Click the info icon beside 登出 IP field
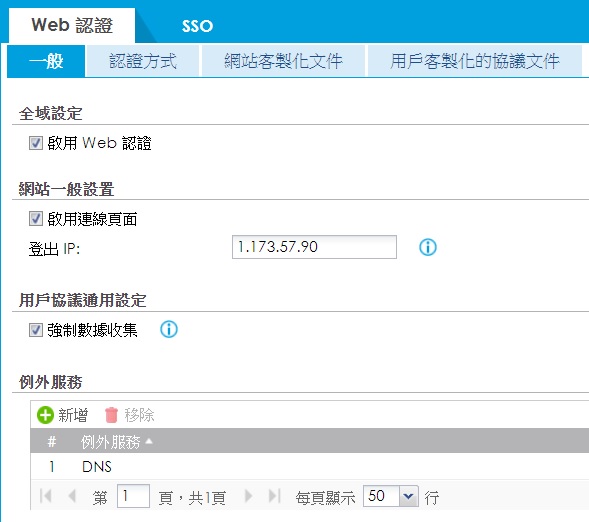This screenshot has height=522, width=589. [x=427, y=247]
